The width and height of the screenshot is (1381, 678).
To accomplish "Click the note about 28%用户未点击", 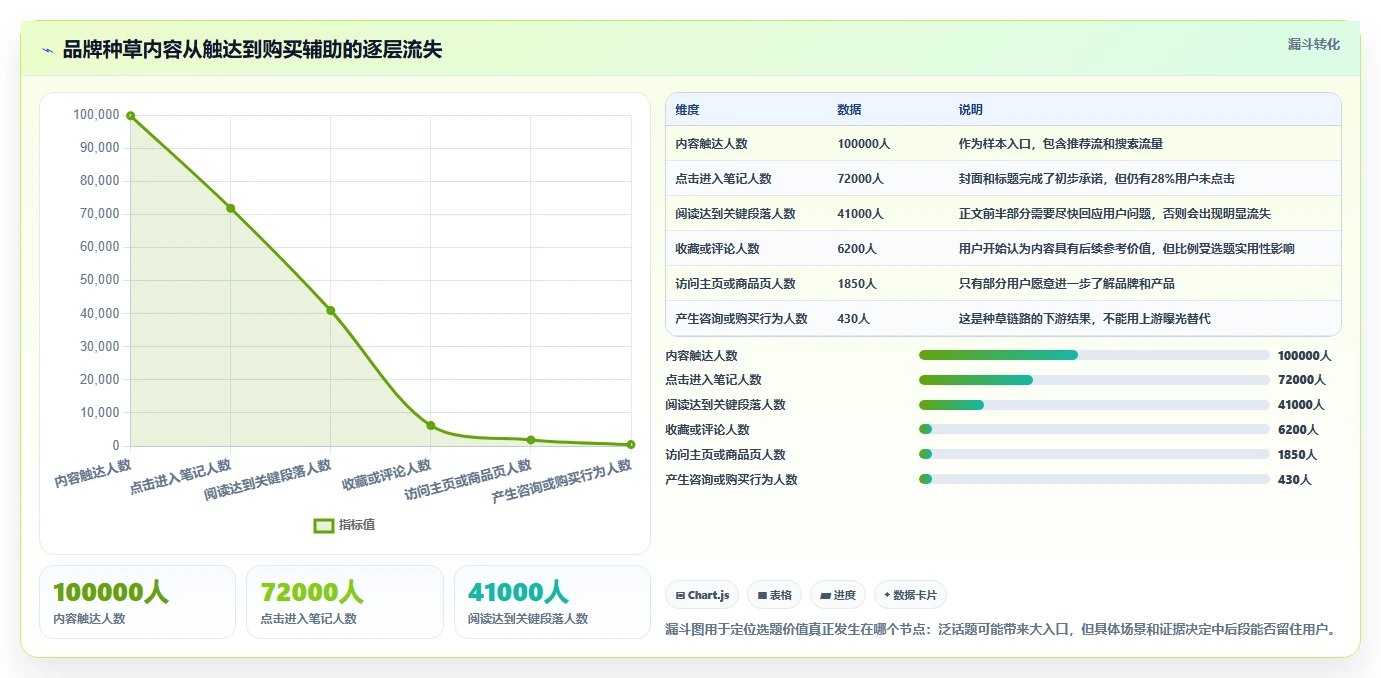I will click(1097, 179).
